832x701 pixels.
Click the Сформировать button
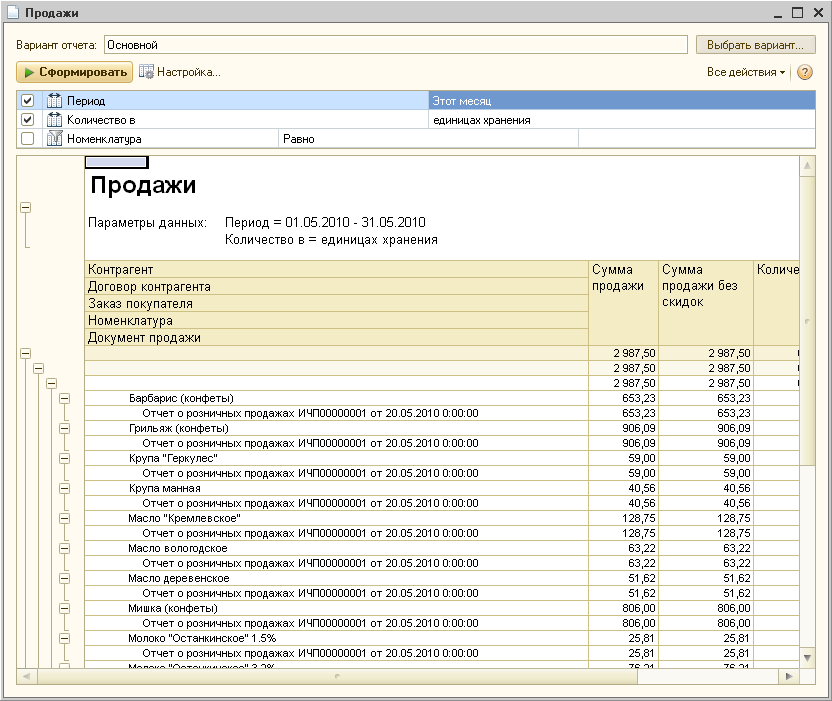click(x=74, y=72)
